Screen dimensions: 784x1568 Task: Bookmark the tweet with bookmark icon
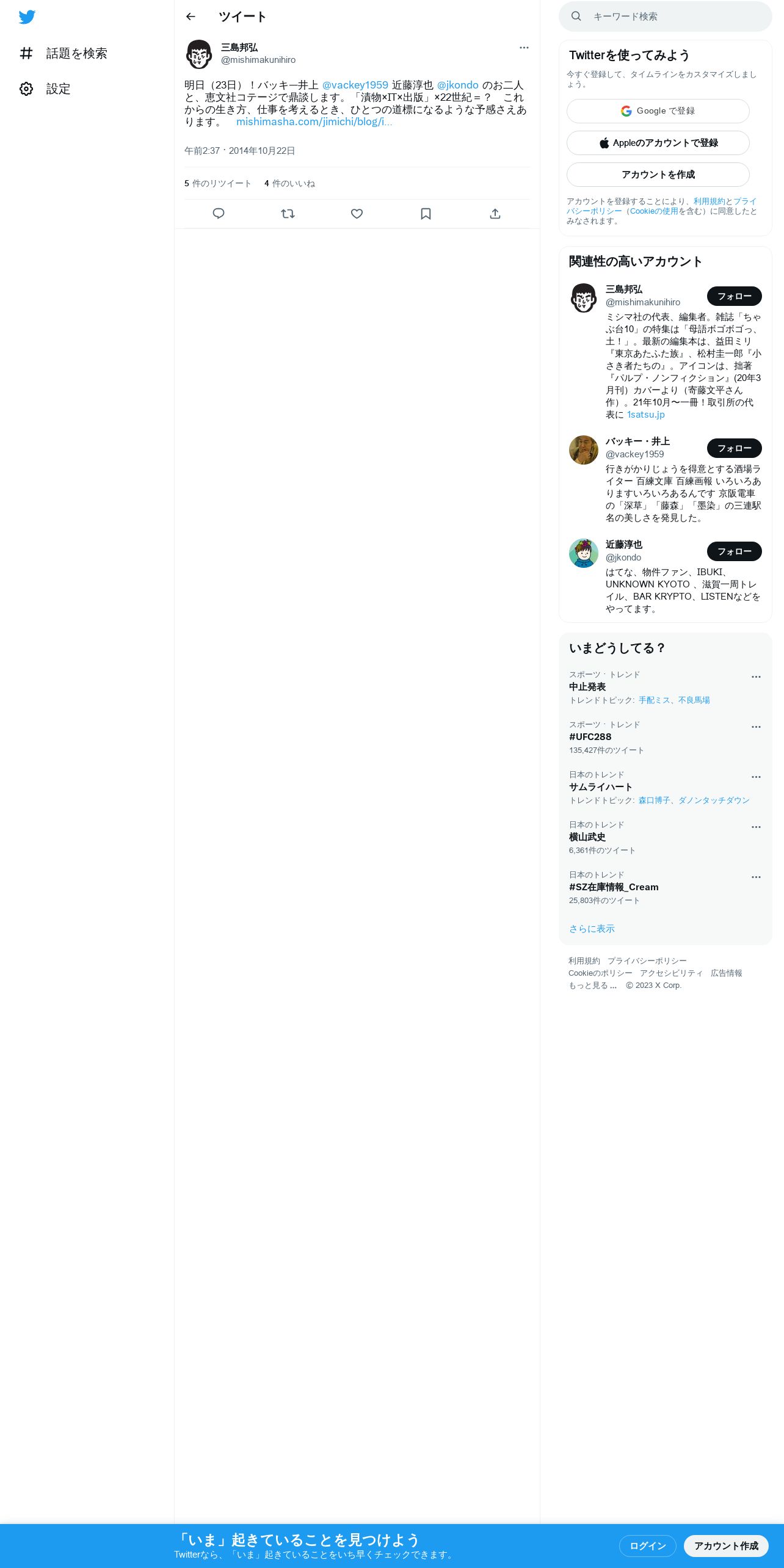(426, 214)
